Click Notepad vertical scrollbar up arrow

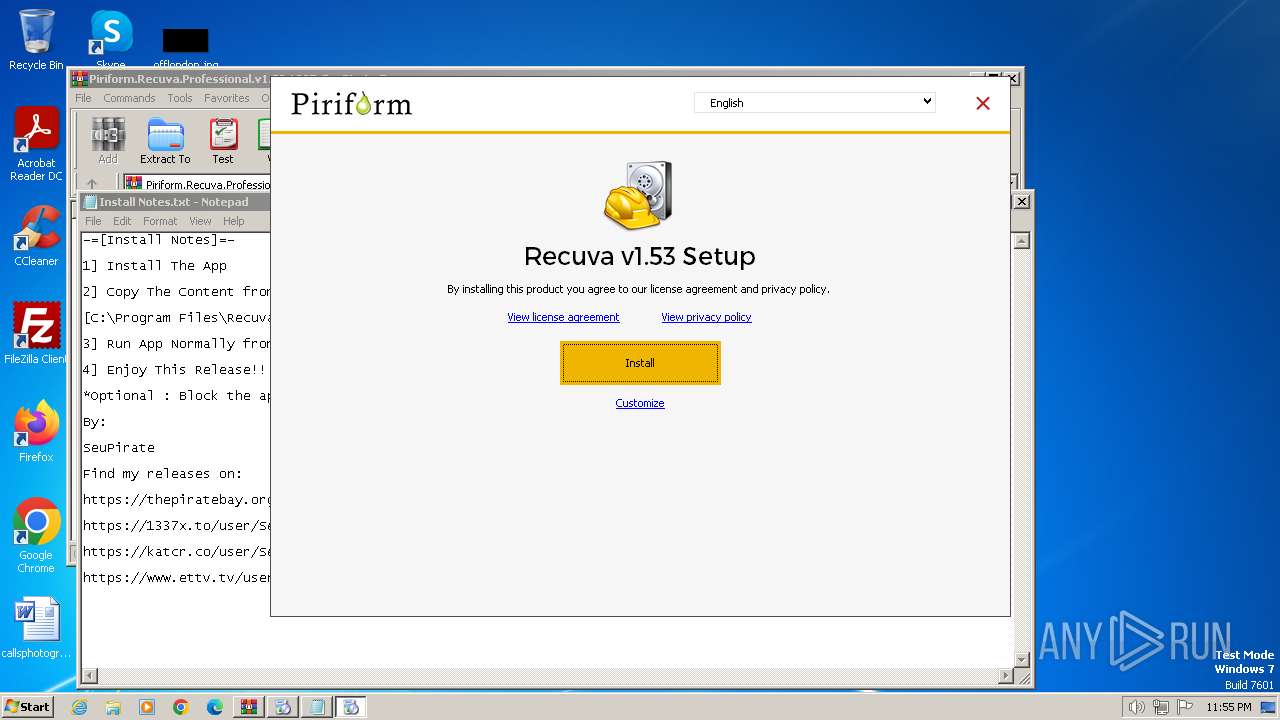(x=1022, y=241)
